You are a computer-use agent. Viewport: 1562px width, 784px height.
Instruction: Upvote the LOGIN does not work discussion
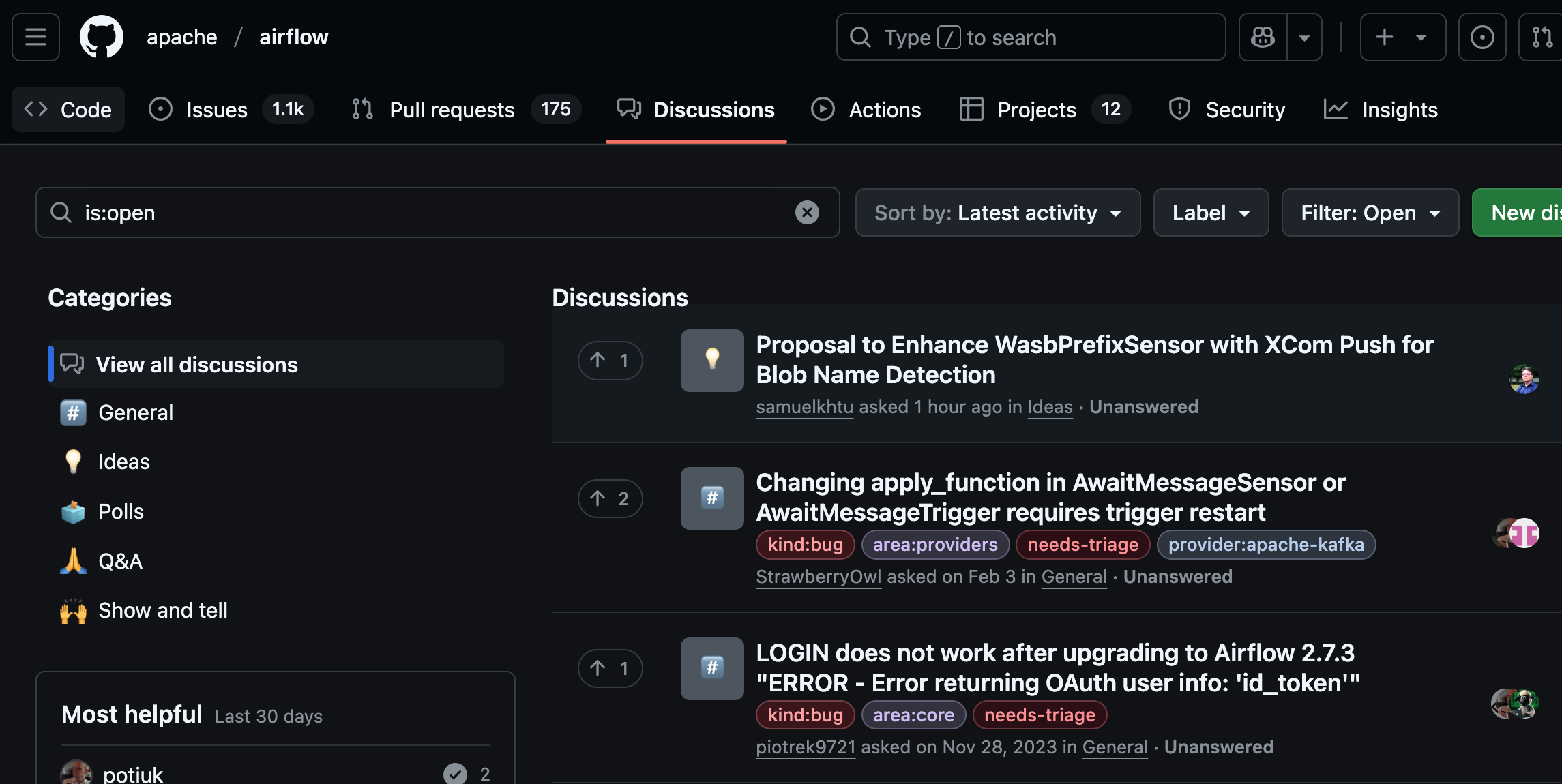coord(610,668)
